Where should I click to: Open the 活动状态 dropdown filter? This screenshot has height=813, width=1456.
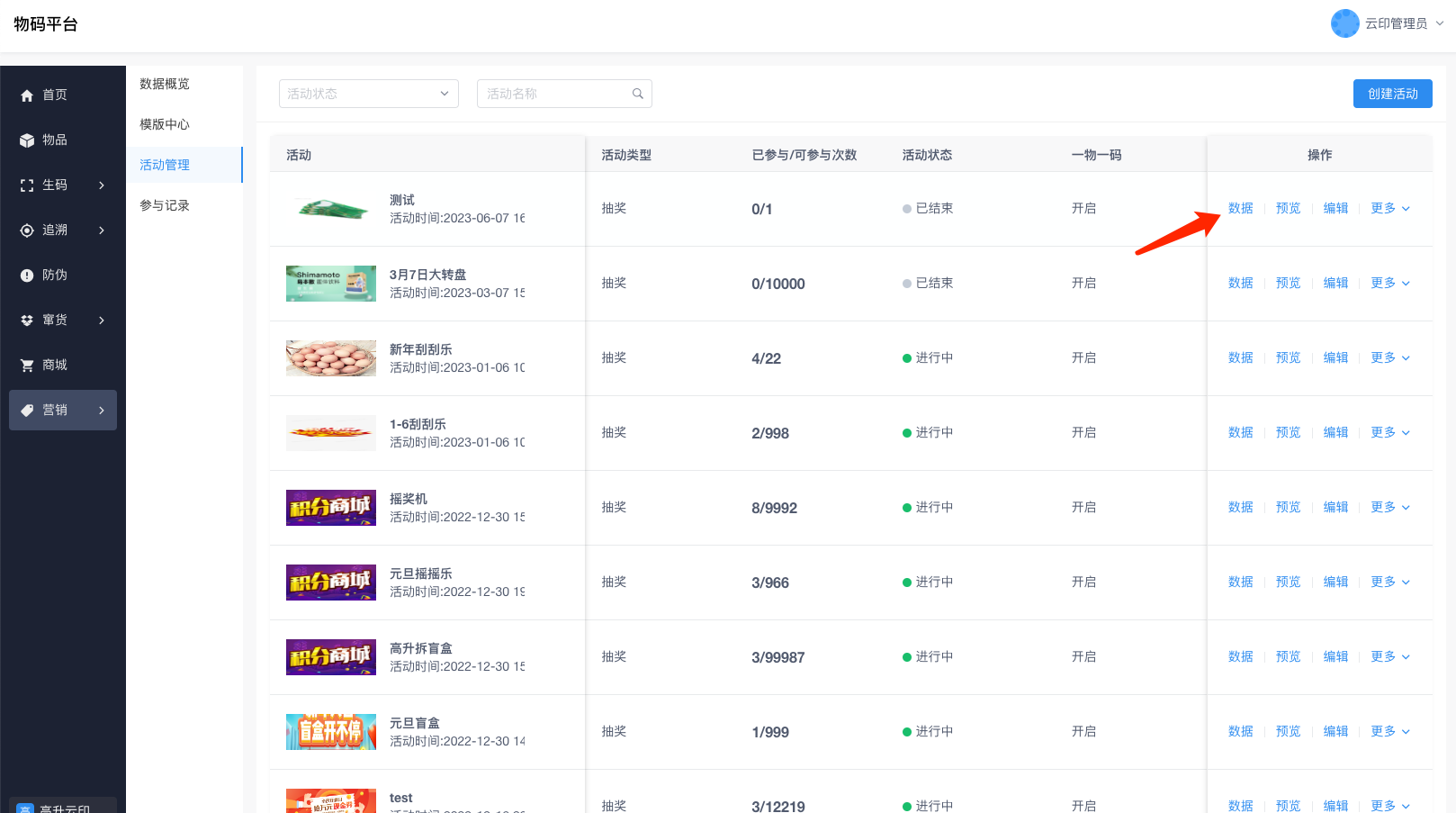click(369, 94)
